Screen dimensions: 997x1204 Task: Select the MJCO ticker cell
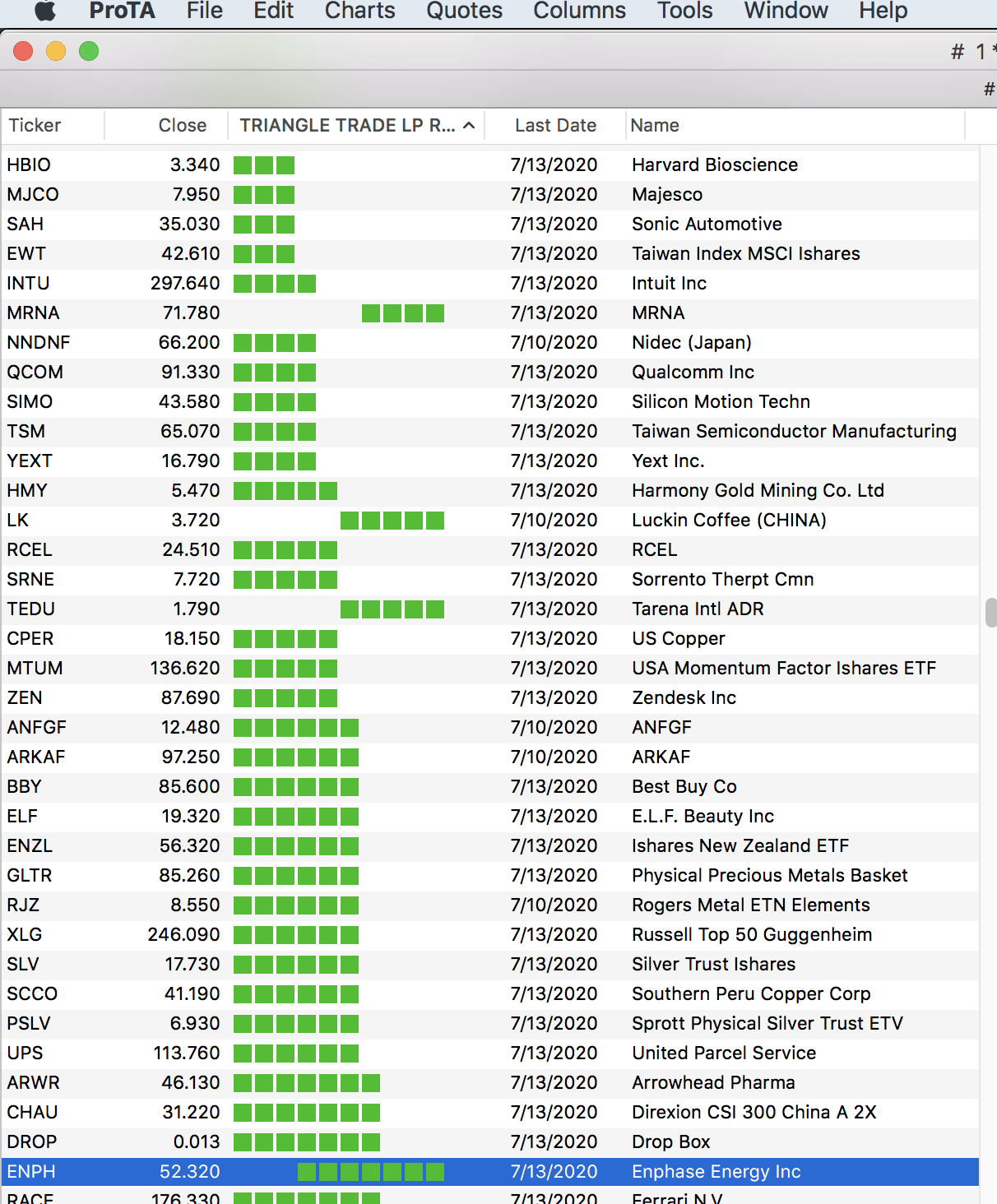(33, 194)
